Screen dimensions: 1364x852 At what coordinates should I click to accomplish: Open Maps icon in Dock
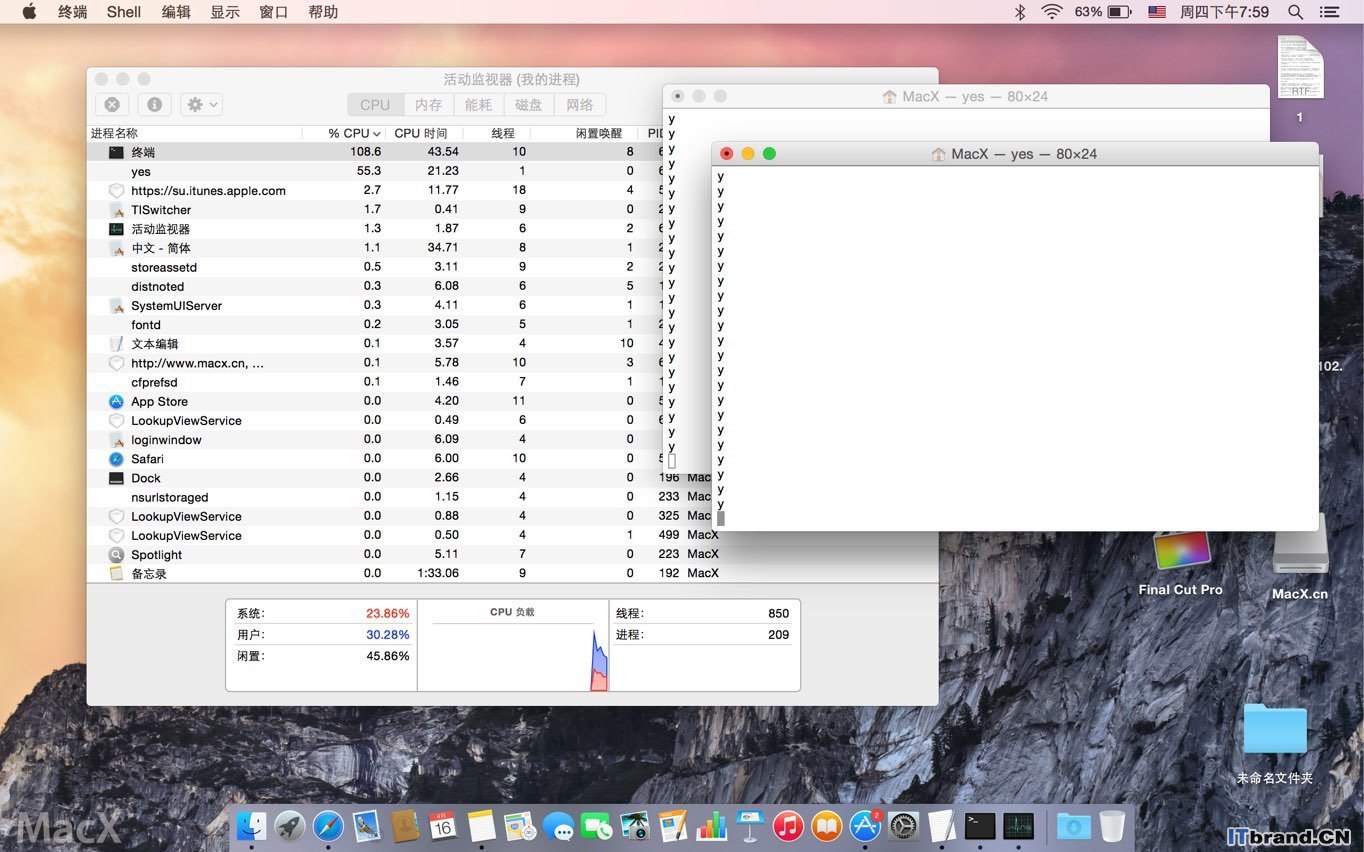[520, 826]
